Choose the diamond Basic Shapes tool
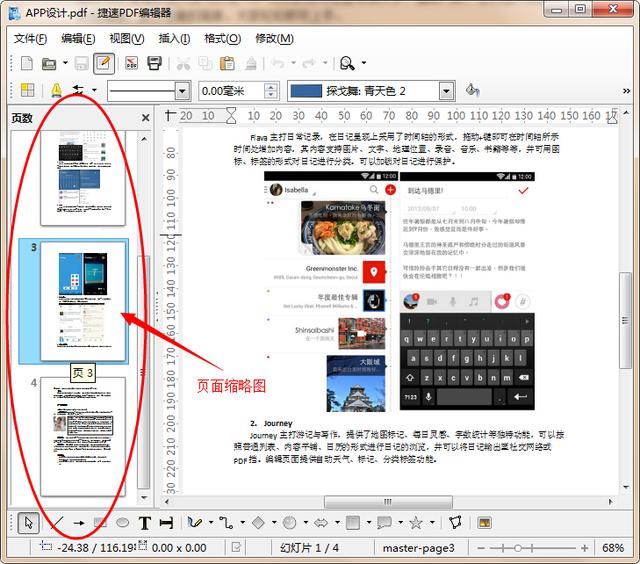The width and height of the screenshot is (640, 564). tap(258, 522)
